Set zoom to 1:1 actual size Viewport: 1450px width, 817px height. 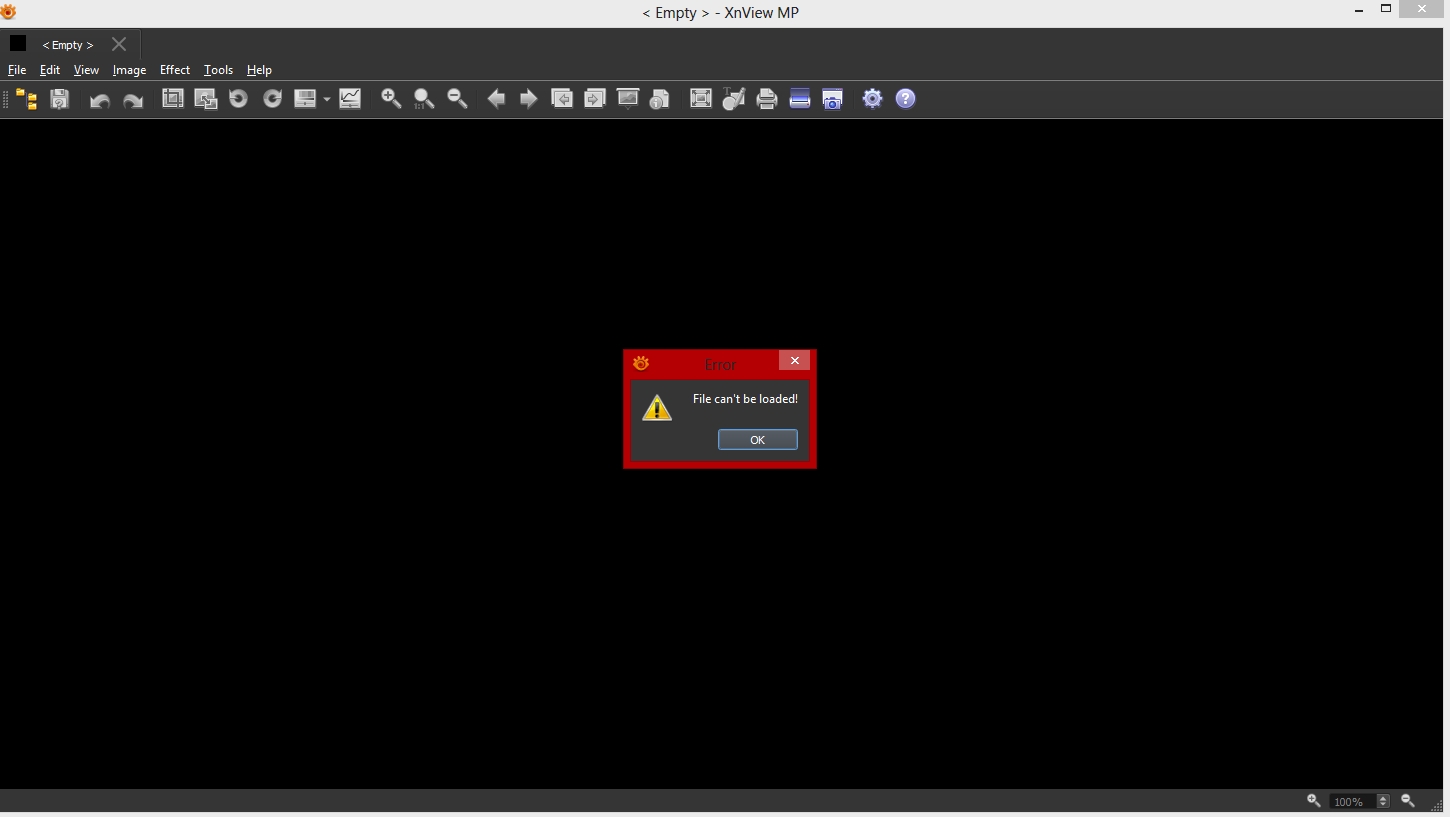(425, 98)
